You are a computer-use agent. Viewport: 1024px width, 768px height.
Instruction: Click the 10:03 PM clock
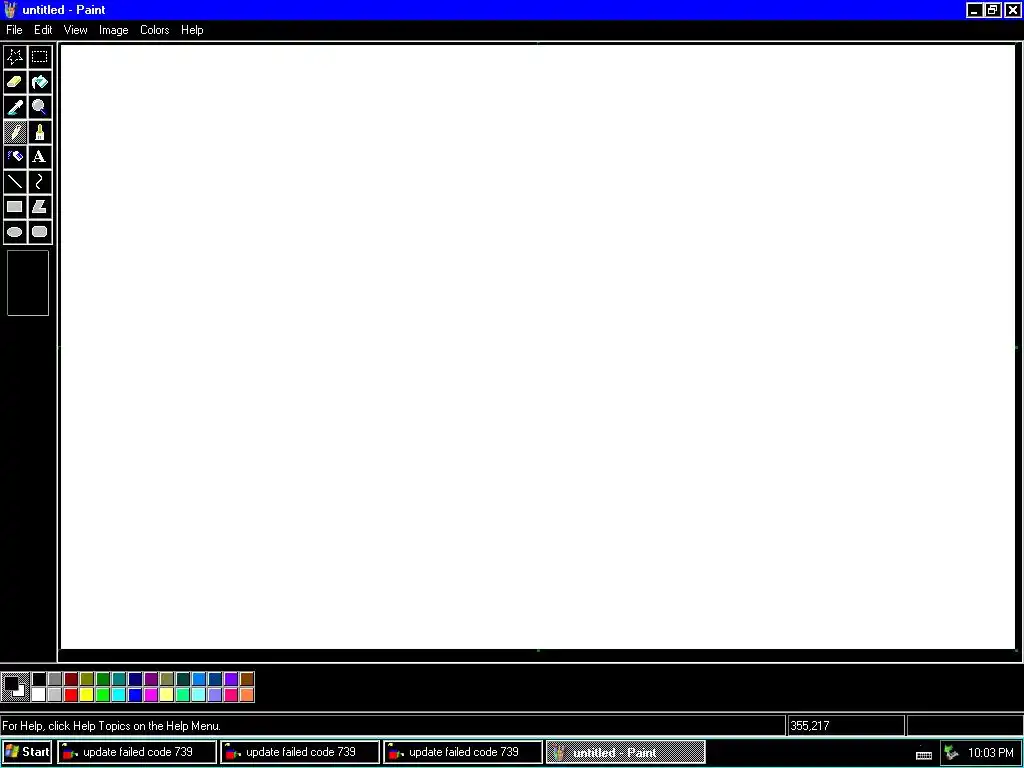coord(991,753)
